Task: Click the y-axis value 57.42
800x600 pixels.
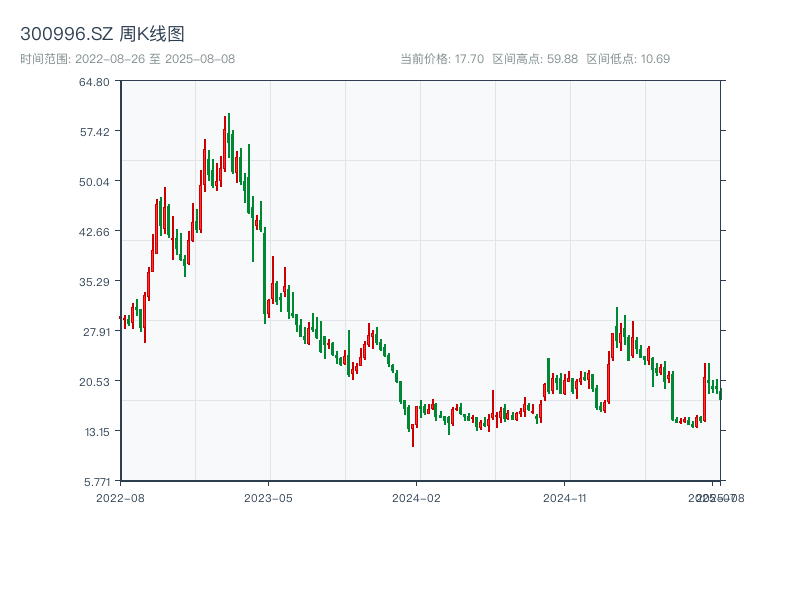Action: pyautogui.click(x=94, y=132)
